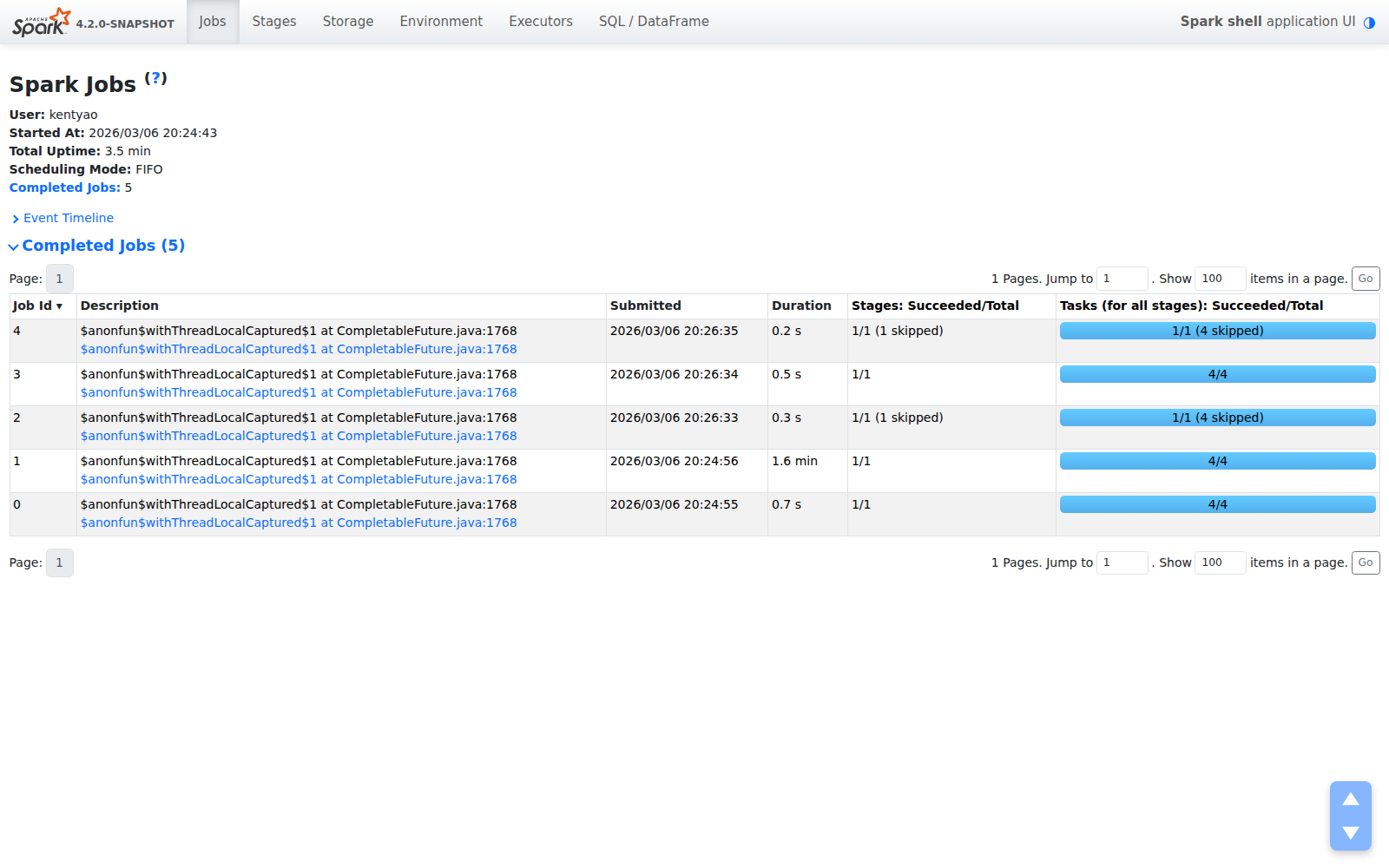Image resolution: width=1389 pixels, height=868 pixels.
Task: Expand the Event Timeline section
Action: pyautogui.click(x=68, y=218)
